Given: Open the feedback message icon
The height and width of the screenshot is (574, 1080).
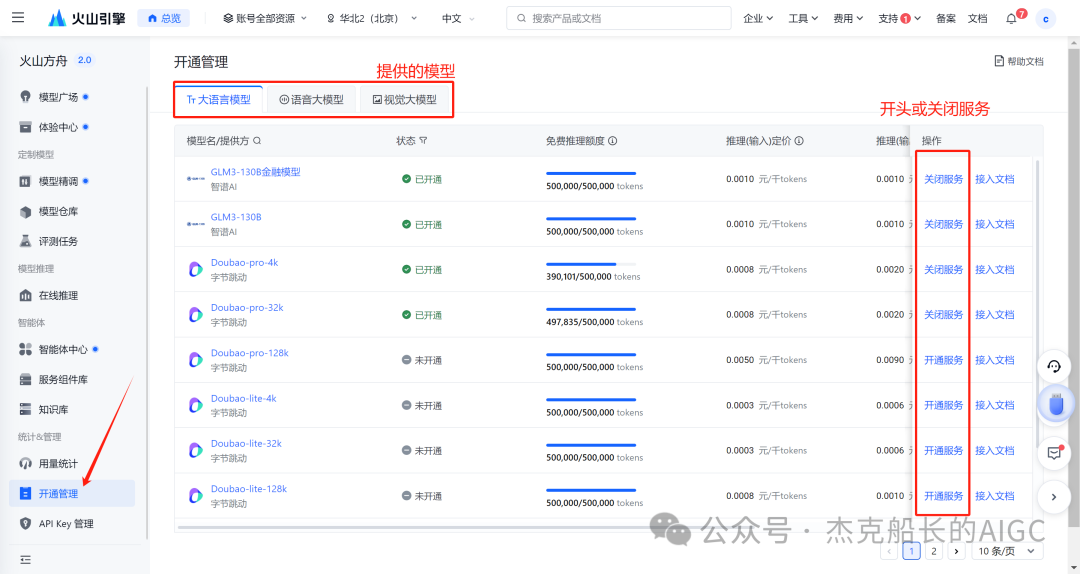Looking at the screenshot, I should click(x=1054, y=453).
